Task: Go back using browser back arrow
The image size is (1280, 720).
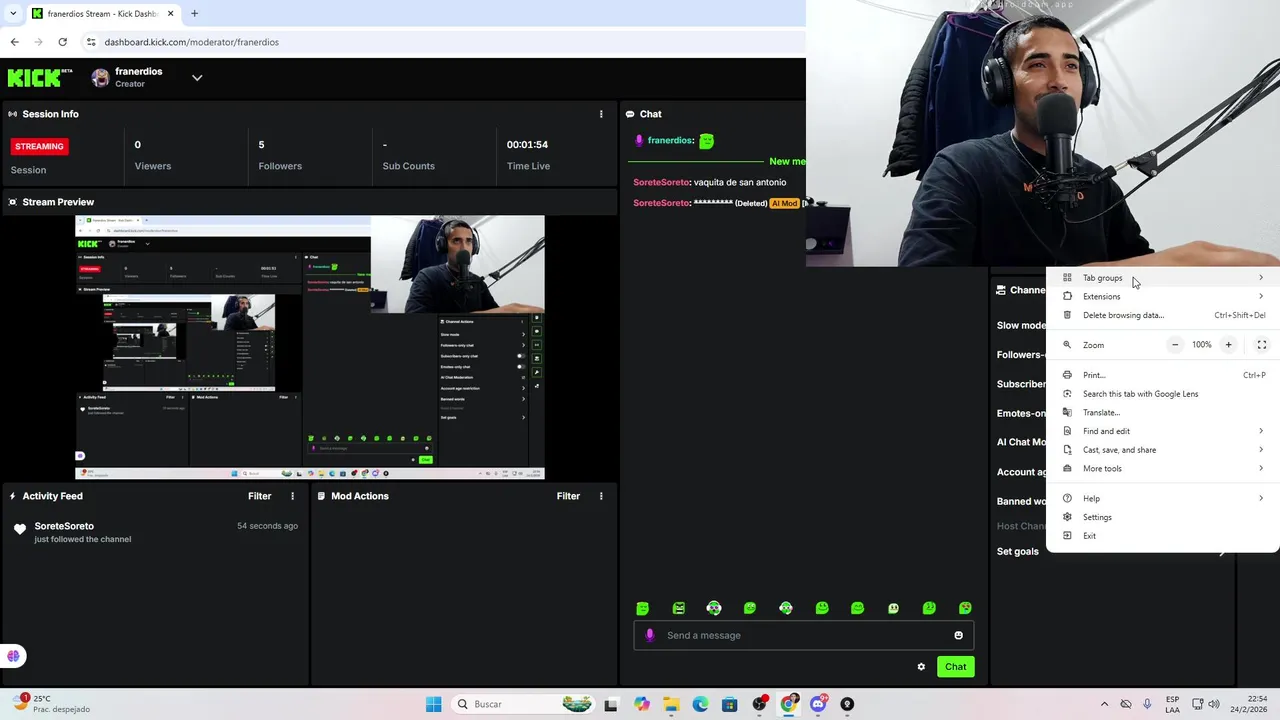Action: (14, 42)
